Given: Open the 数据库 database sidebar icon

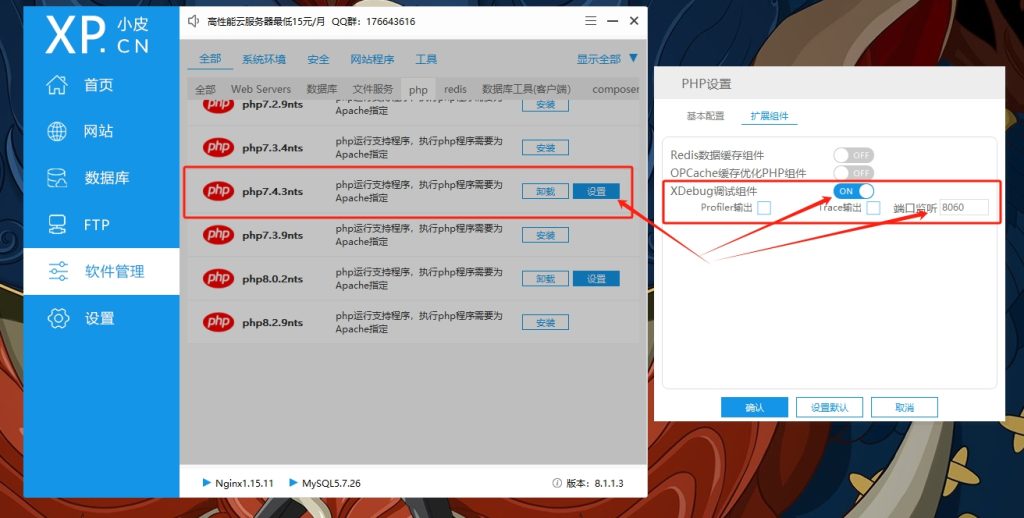Looking at the screenshot, I should (57, 178).
